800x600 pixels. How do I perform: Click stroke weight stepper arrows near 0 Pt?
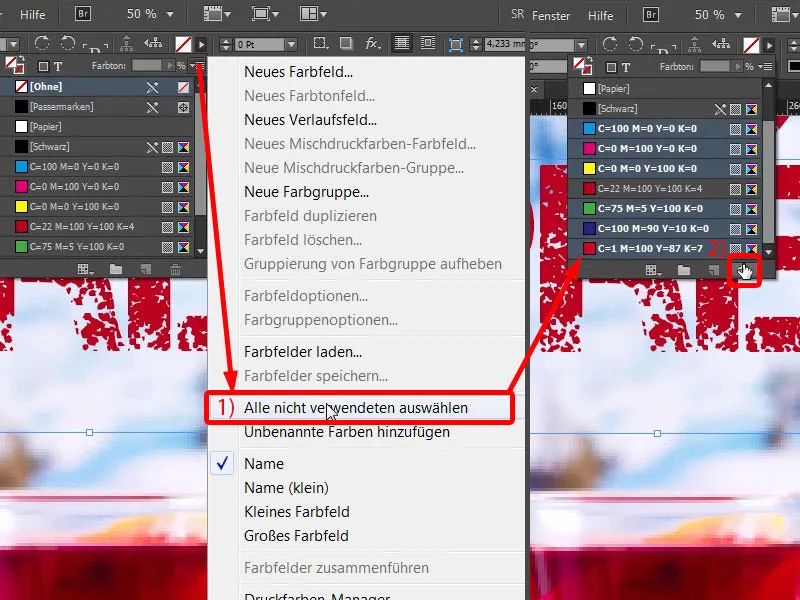[x=226, y=45]
